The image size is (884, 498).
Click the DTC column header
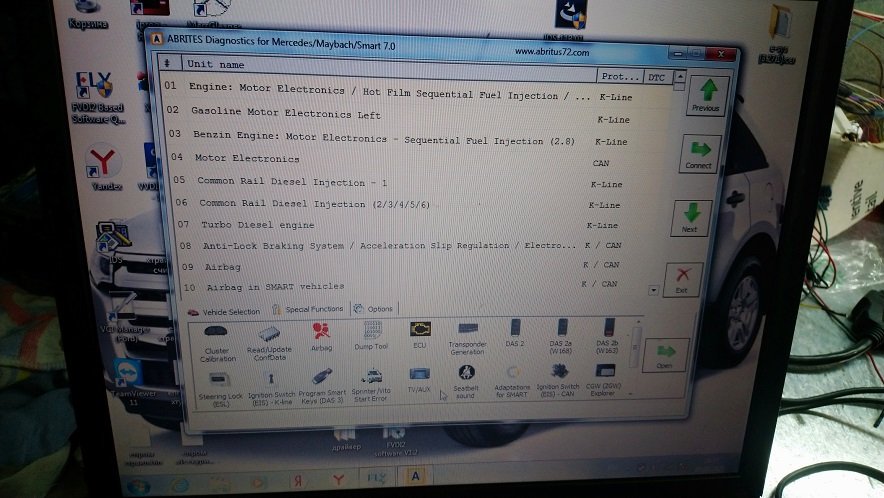coord(657,77)
